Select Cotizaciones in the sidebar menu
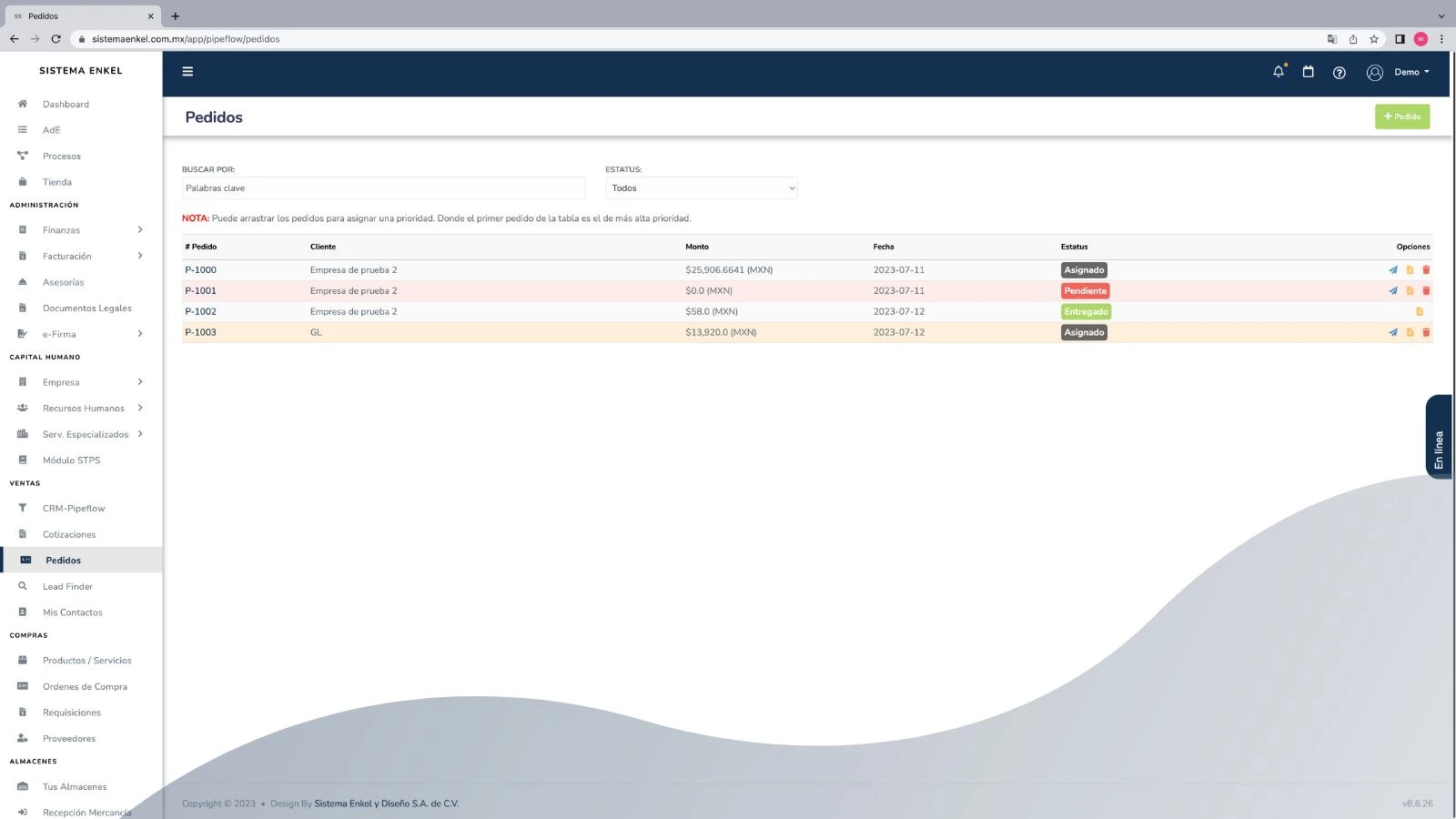Viewport: 1456px width, 819px height. coord(69,534)
